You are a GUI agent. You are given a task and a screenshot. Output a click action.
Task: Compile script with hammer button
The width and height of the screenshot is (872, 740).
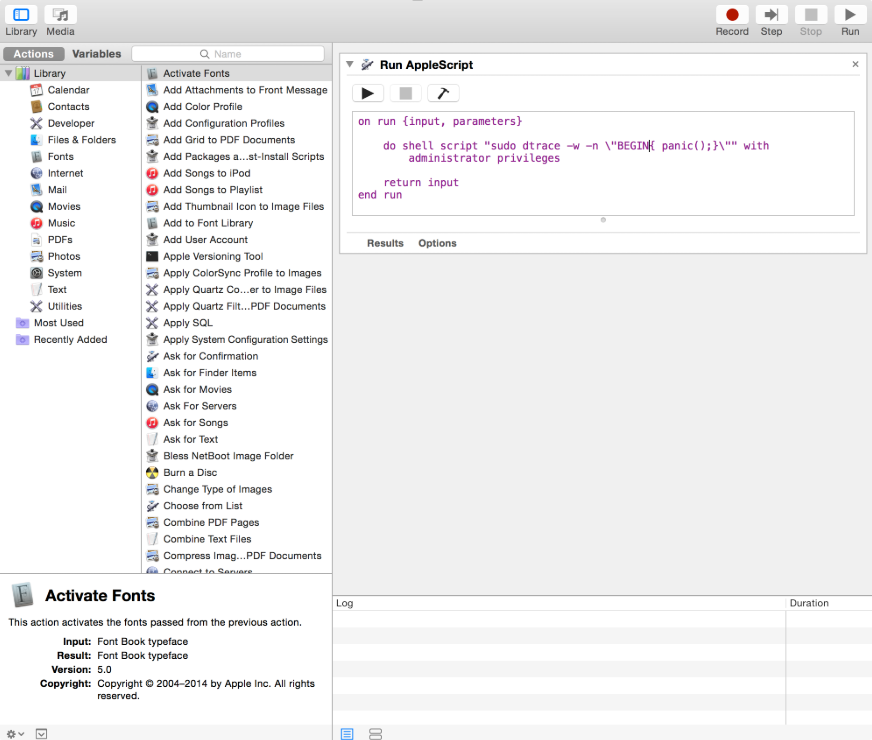[443, 93]
